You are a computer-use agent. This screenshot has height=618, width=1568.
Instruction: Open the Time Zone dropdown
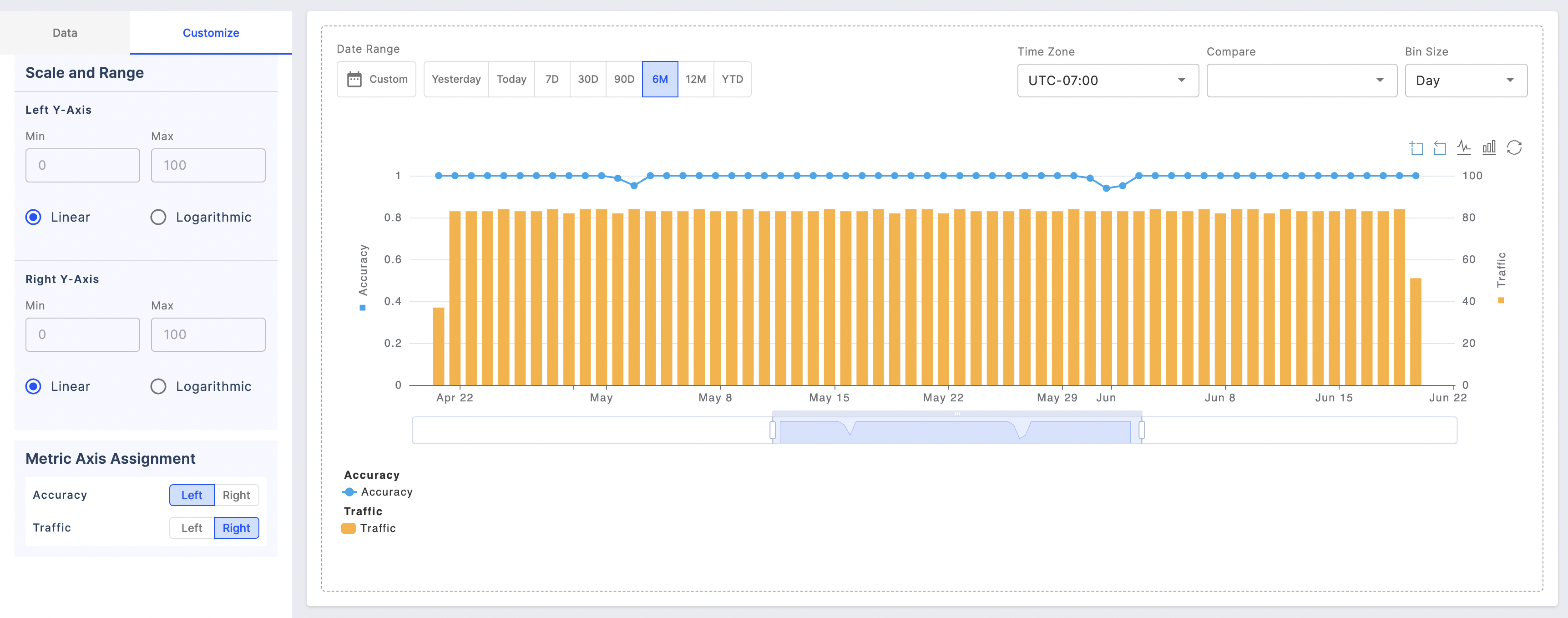1107,81
